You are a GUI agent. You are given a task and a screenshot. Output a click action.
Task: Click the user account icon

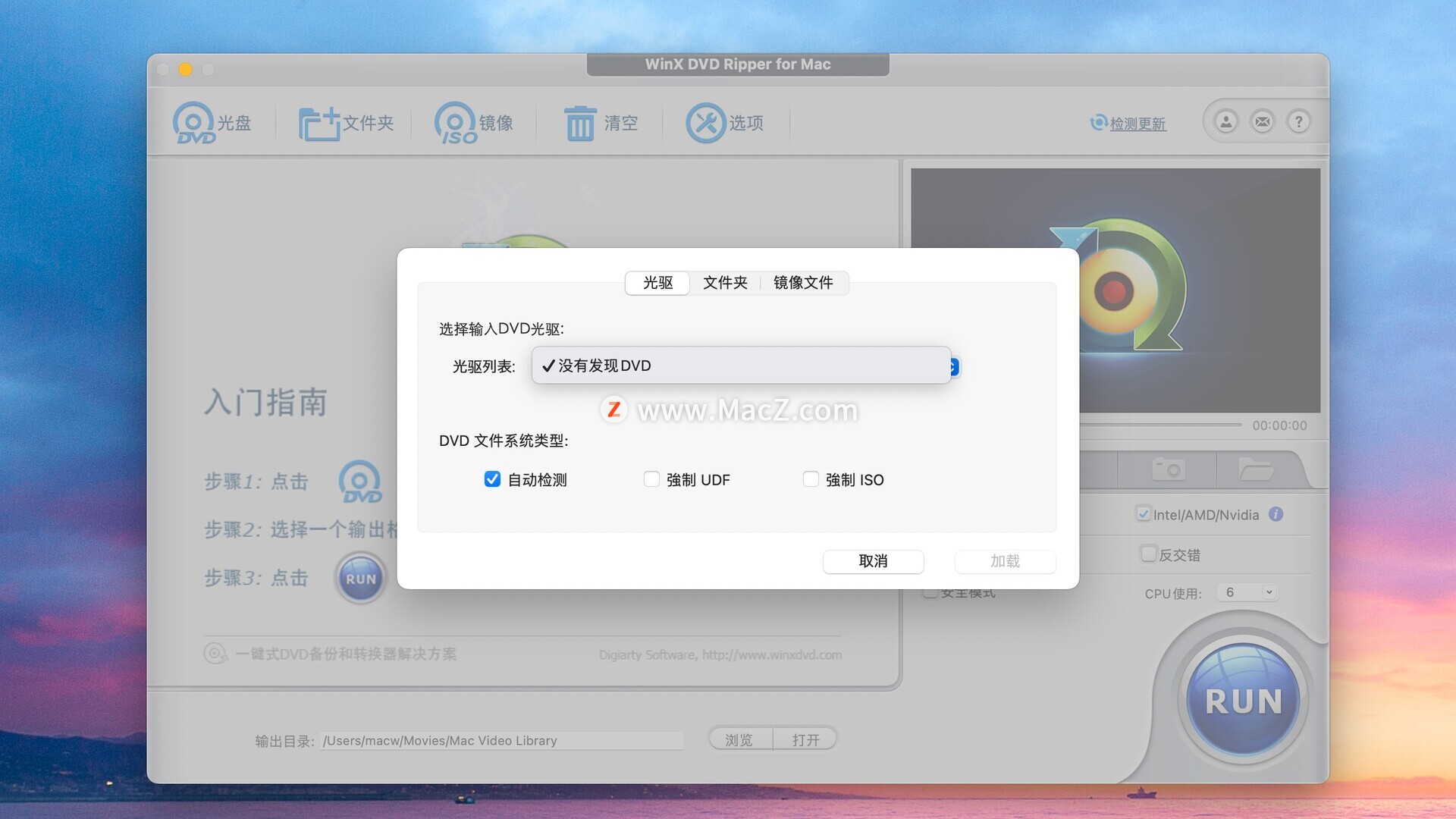[x=1225, y=121]
